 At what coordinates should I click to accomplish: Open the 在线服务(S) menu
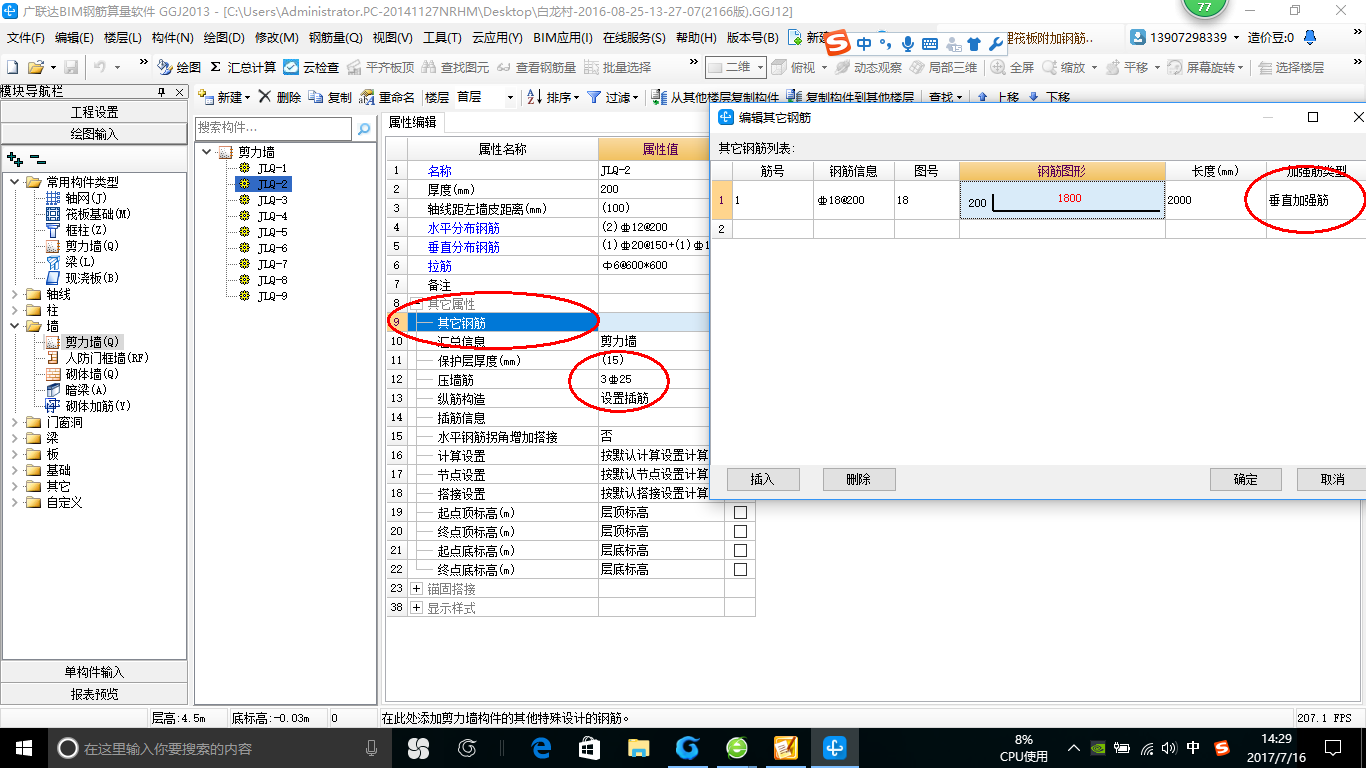[x=634, y=38]
